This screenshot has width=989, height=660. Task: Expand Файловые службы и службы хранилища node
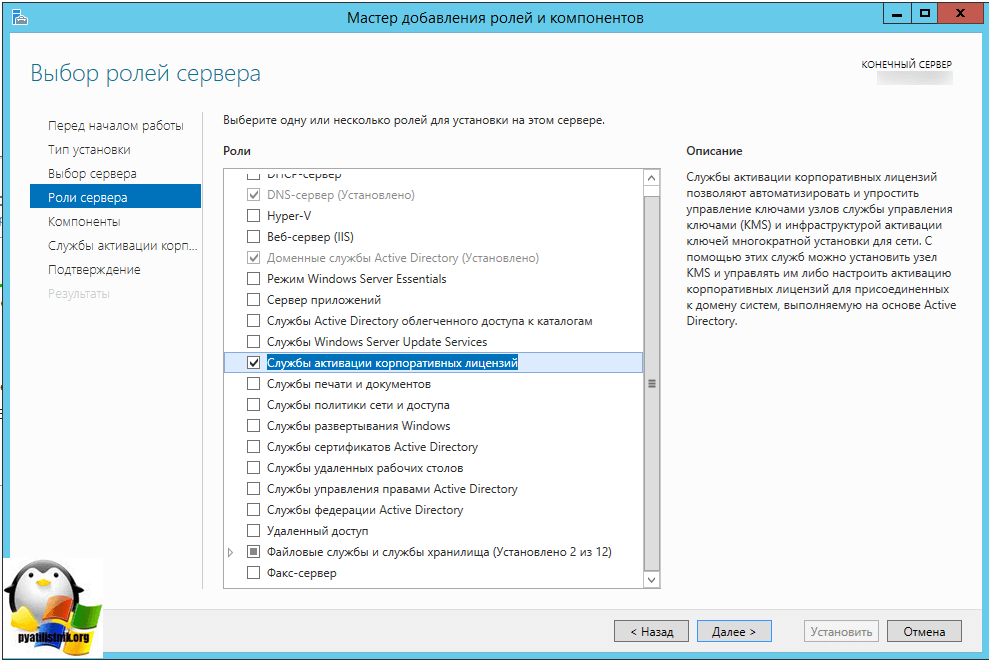coord(231,552)
